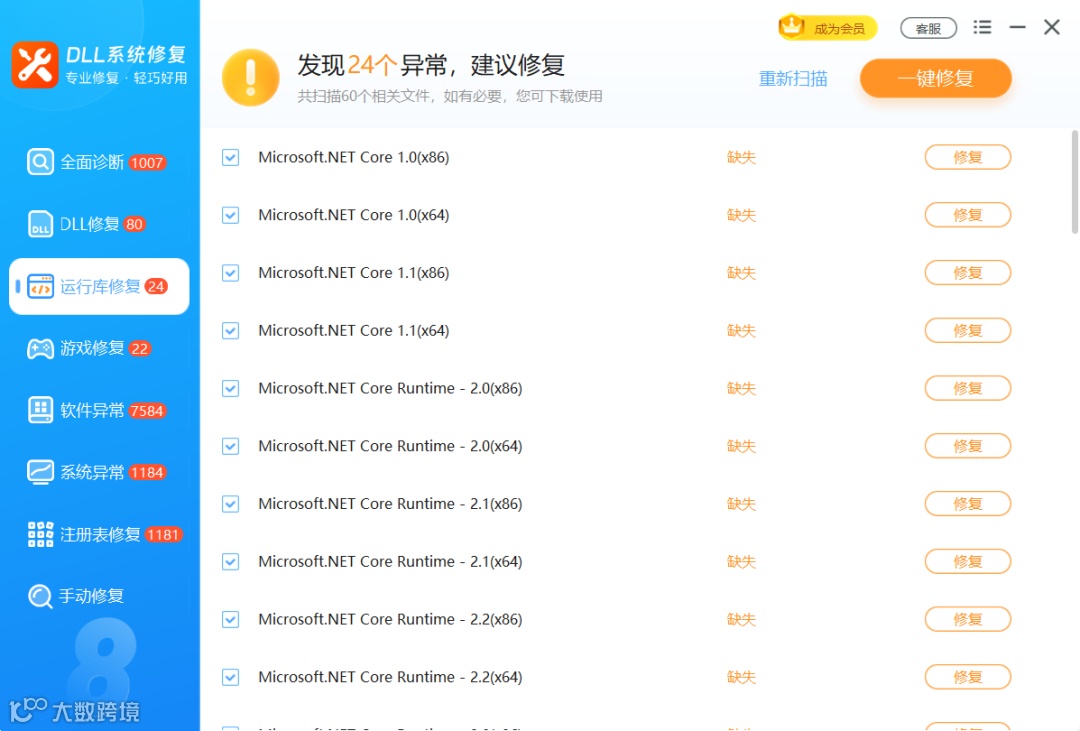Screen dimensions: 1080x731
Task: Toggle checkbox for Core Runtime - 2.1(x86)
Action: coord(231,504)
